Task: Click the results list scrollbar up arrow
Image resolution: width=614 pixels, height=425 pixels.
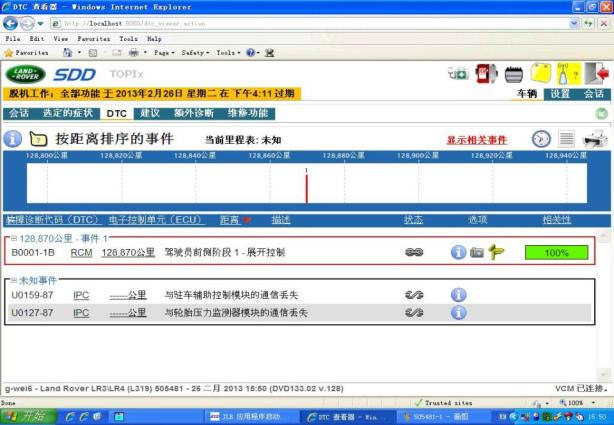Action: (x=603, y=236)
